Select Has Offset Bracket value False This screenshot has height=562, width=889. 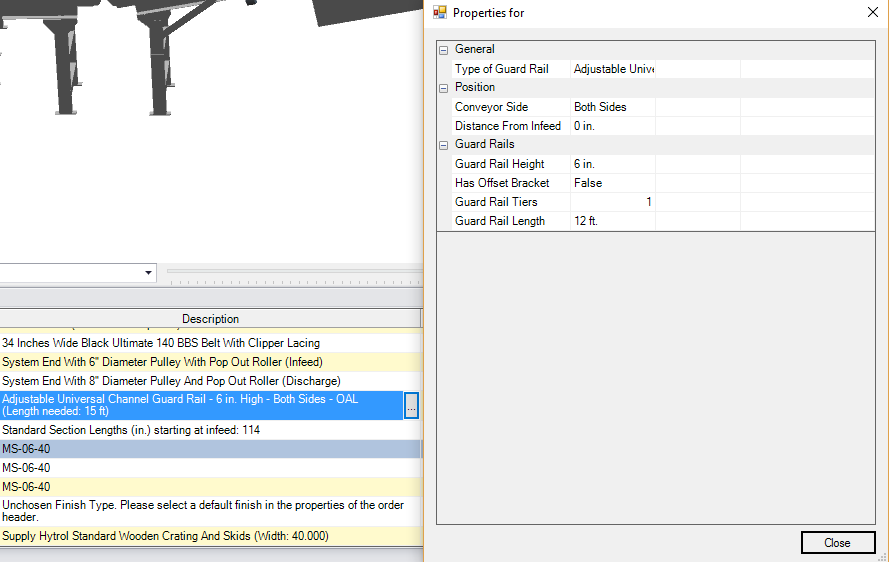coord(612,183)
